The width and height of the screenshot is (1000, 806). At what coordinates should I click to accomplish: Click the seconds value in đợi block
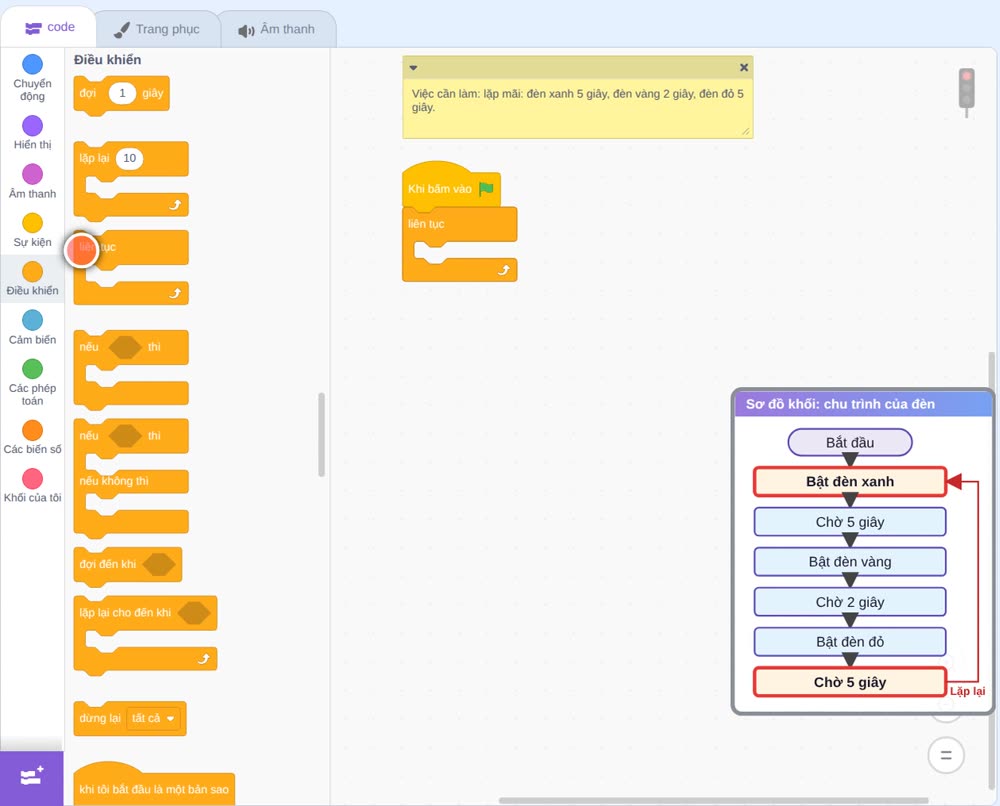click(122, 93)
